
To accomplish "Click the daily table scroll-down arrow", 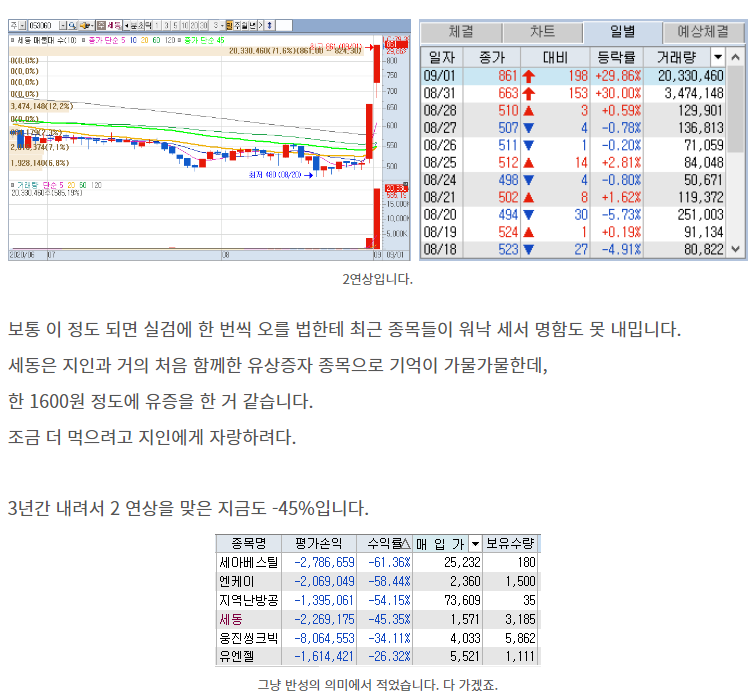I will pos(735,249).
